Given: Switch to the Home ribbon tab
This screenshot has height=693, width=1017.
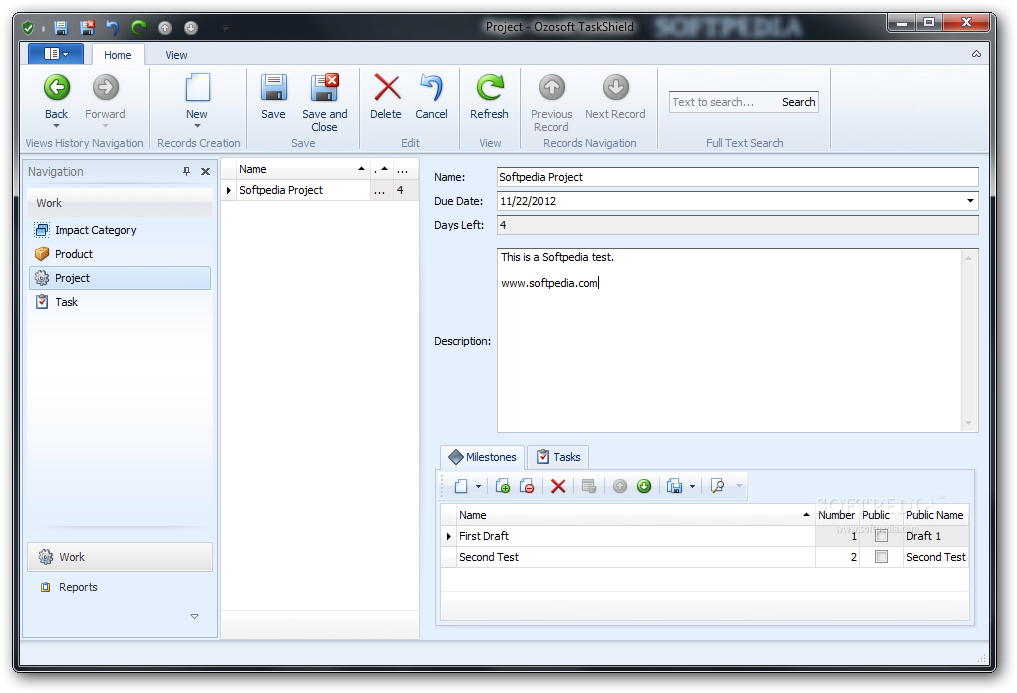Looking at the screenshot, I should [117, 55].
